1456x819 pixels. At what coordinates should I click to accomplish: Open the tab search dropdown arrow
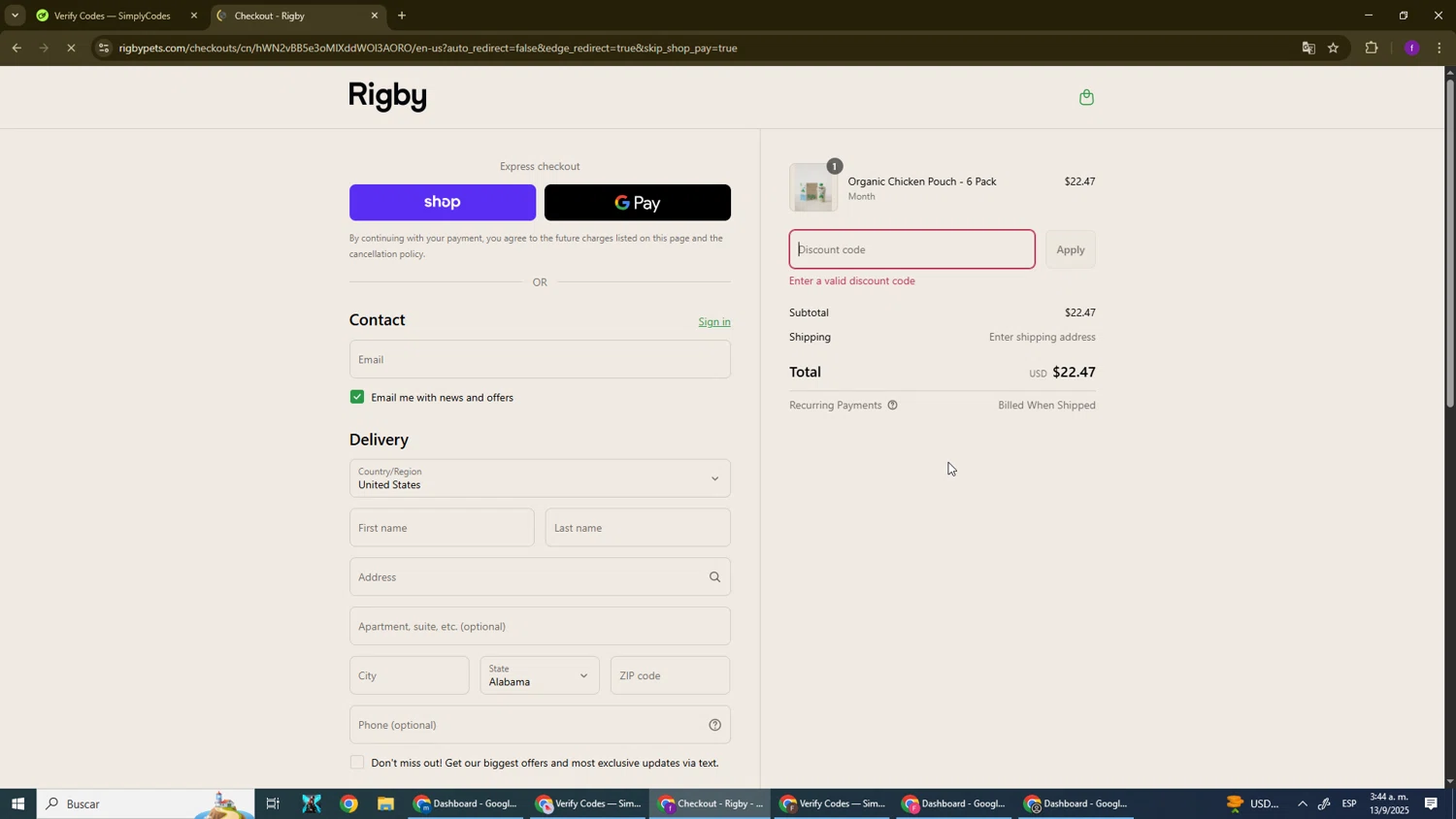point(15,16)
